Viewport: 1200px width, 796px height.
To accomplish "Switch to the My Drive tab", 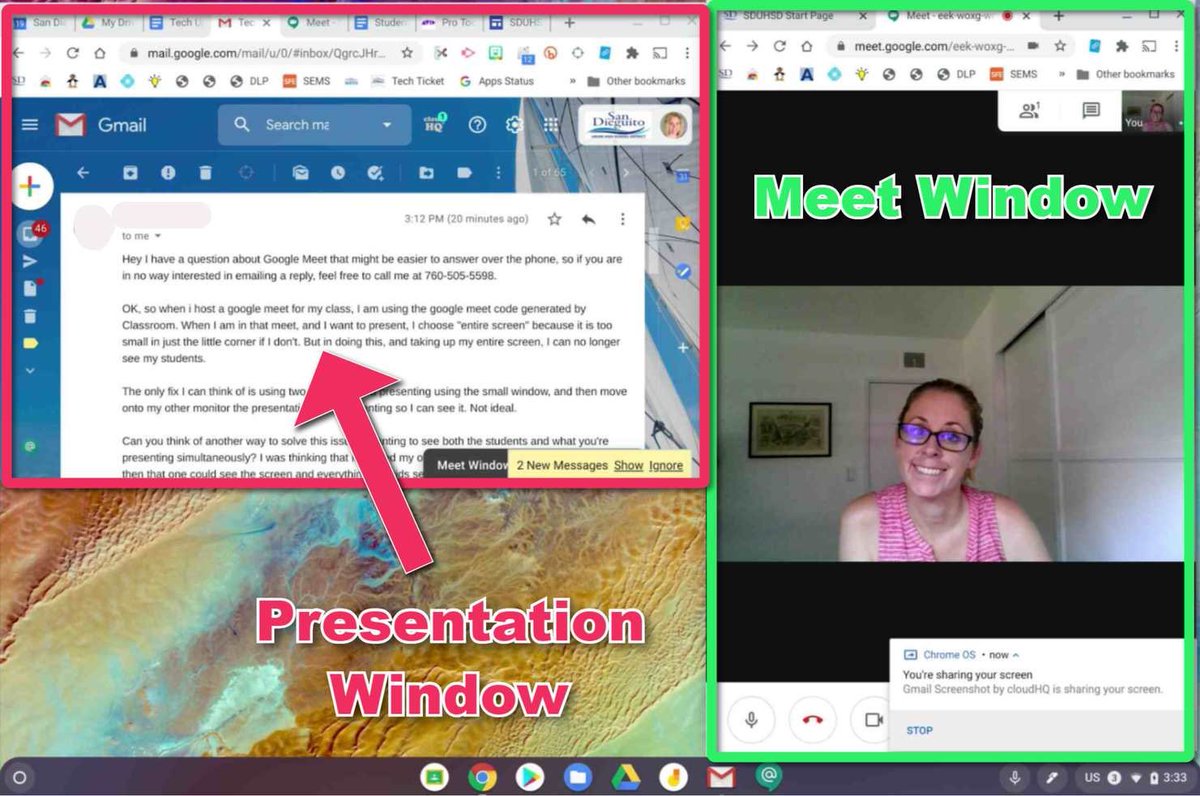I will pos(106,22).
